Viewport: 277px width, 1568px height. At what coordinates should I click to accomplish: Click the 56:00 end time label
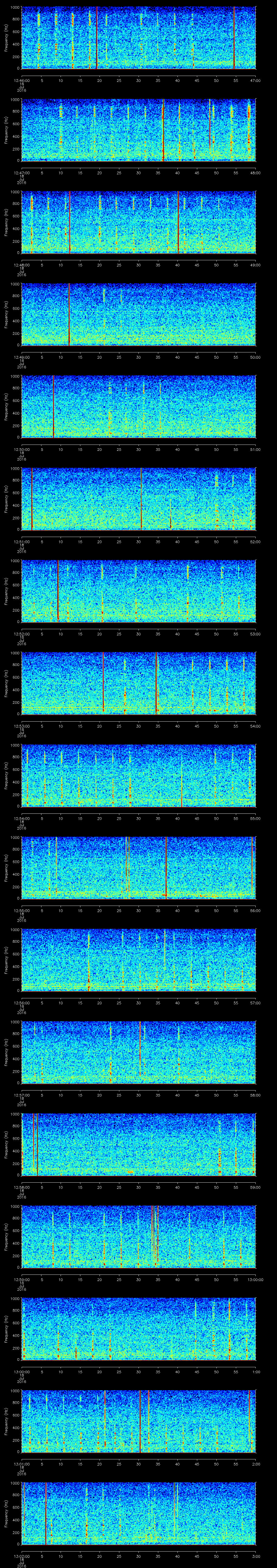click(x=255, y=910)
